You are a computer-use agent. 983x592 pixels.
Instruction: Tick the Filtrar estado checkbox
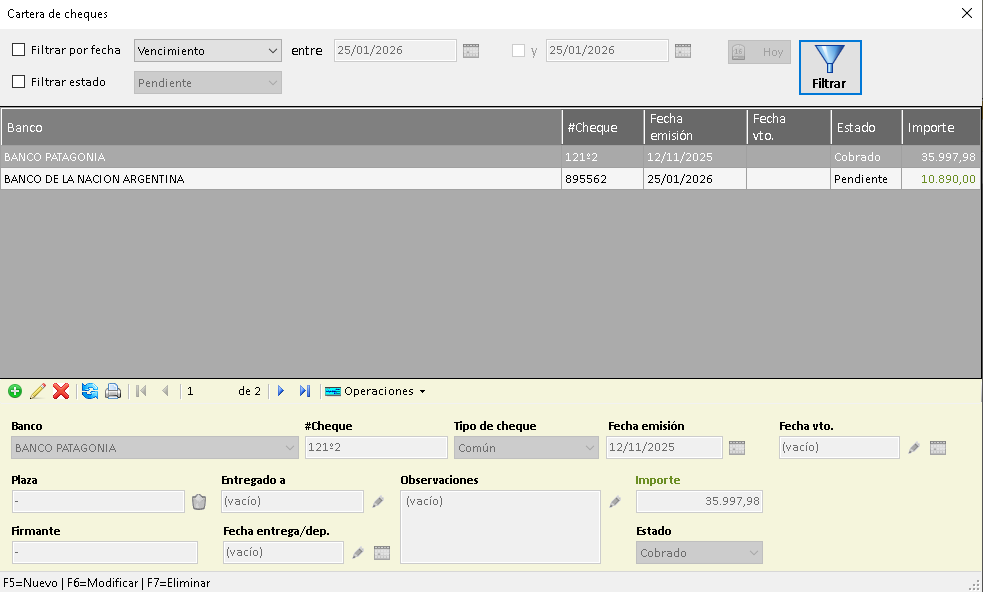point(19,82)
